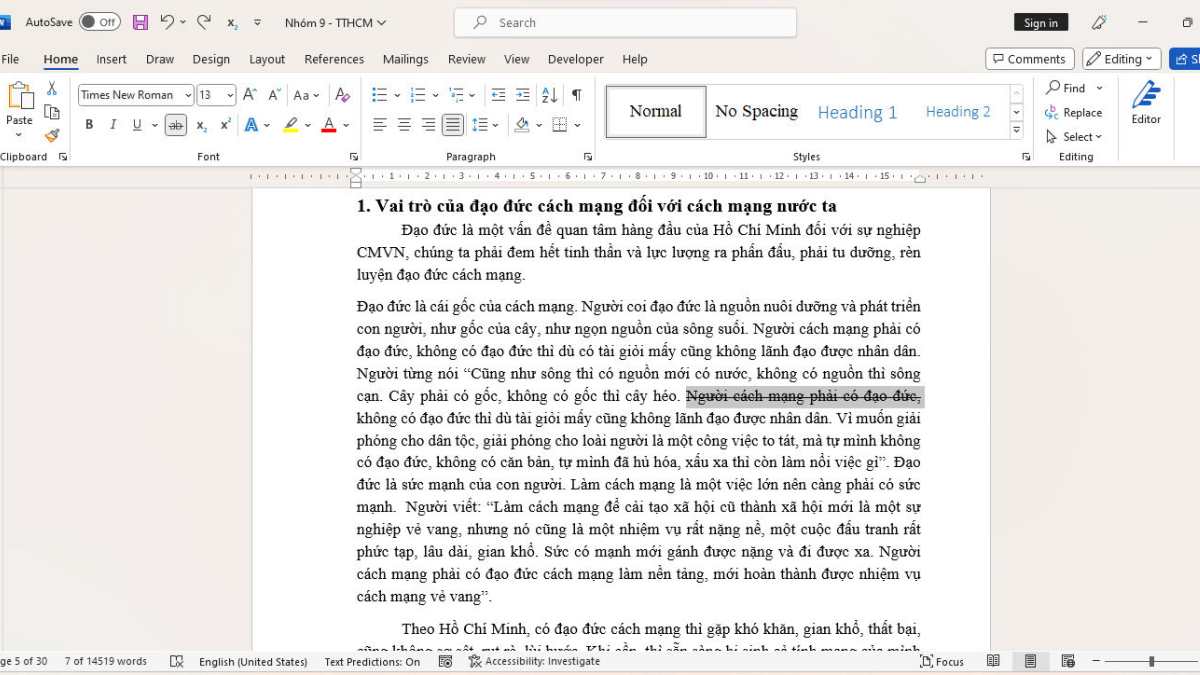This screenshot has width=1200, height=675.
Task: Apply strikethrough to selected text
Action: click(175, 124)
